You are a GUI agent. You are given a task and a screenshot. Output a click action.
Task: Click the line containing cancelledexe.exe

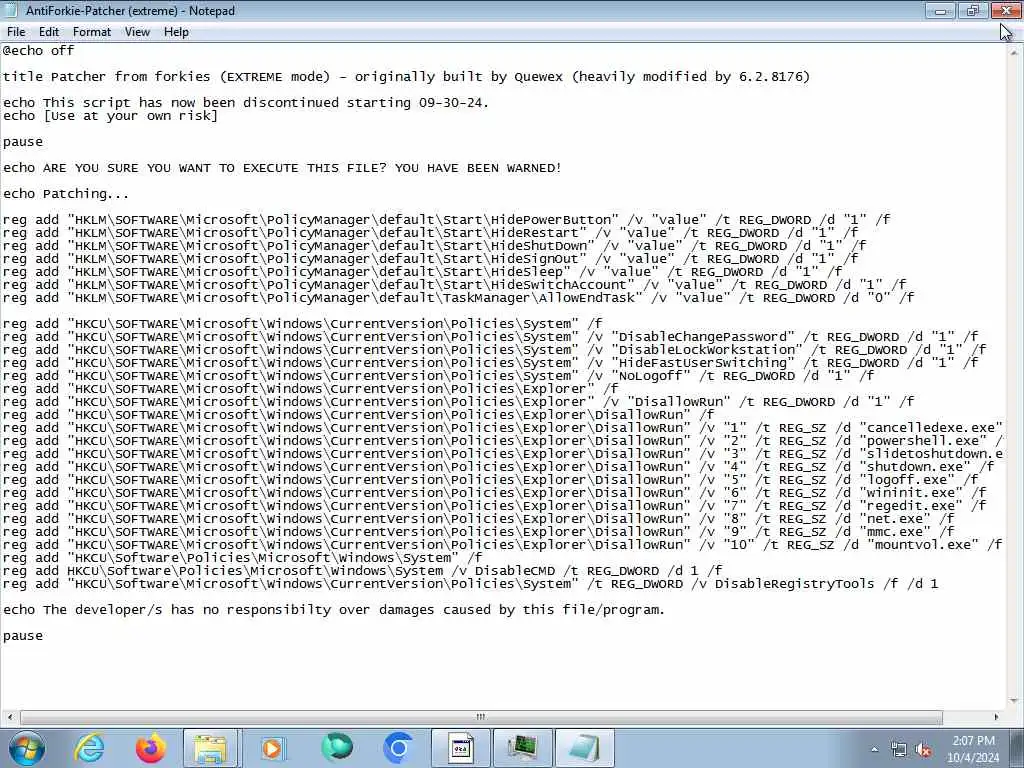click(503, 428)
